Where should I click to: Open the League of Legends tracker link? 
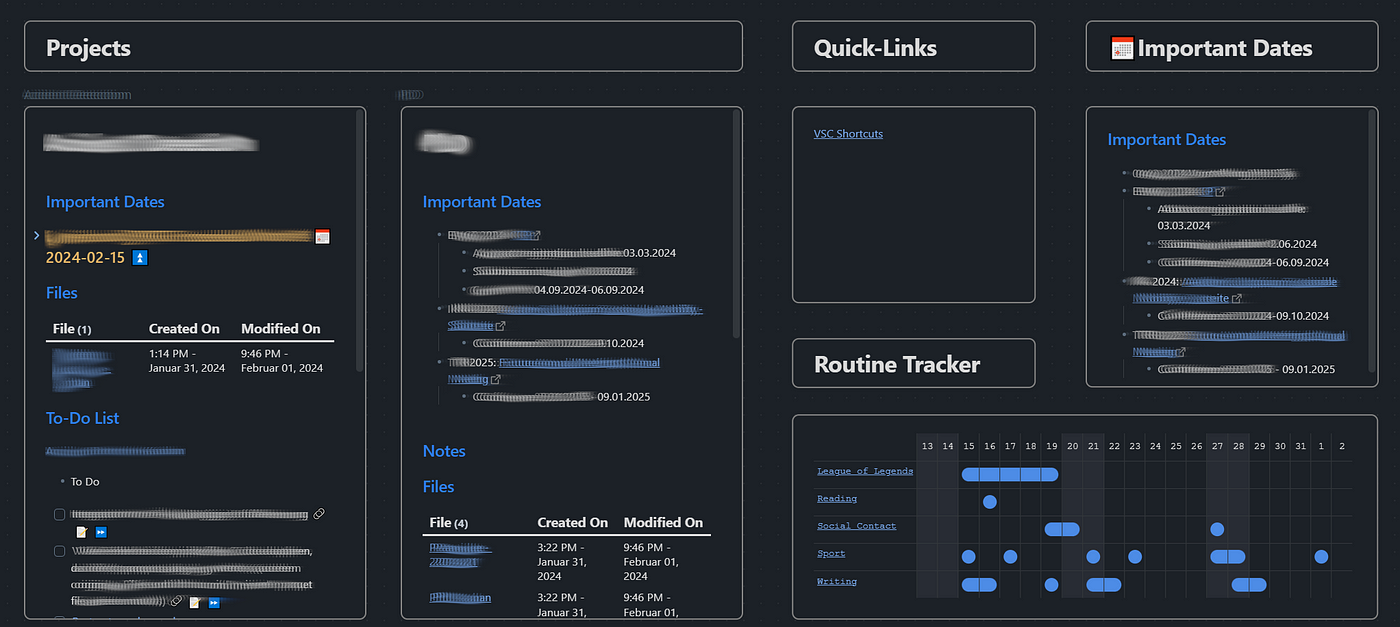pyautogui.click(x=864, y=471)
